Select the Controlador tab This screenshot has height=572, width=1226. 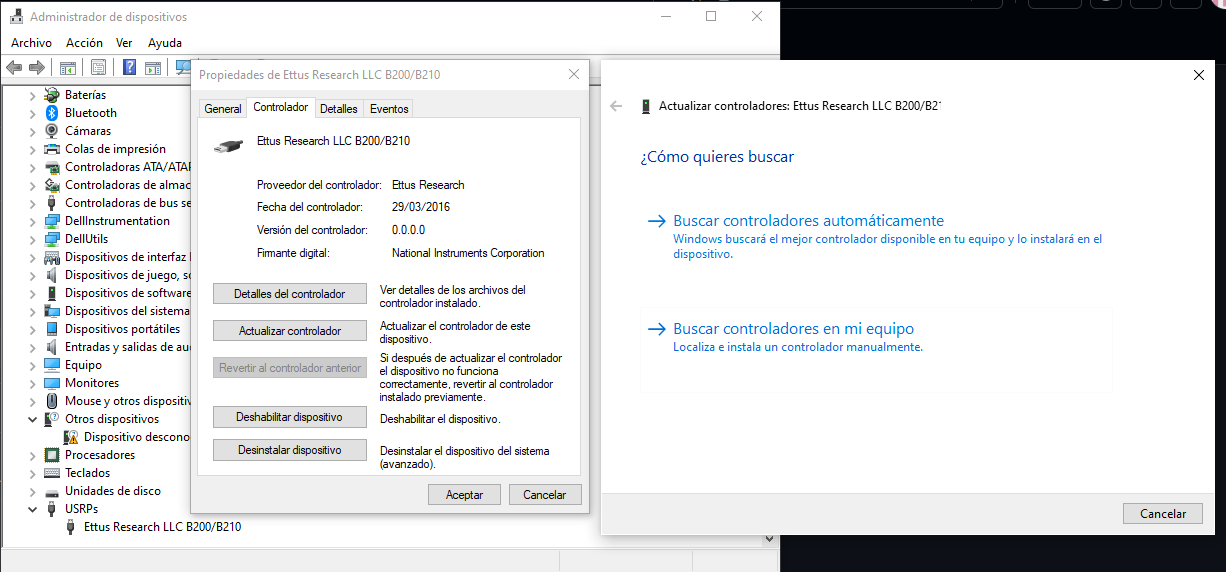click(x=281, y=107)
